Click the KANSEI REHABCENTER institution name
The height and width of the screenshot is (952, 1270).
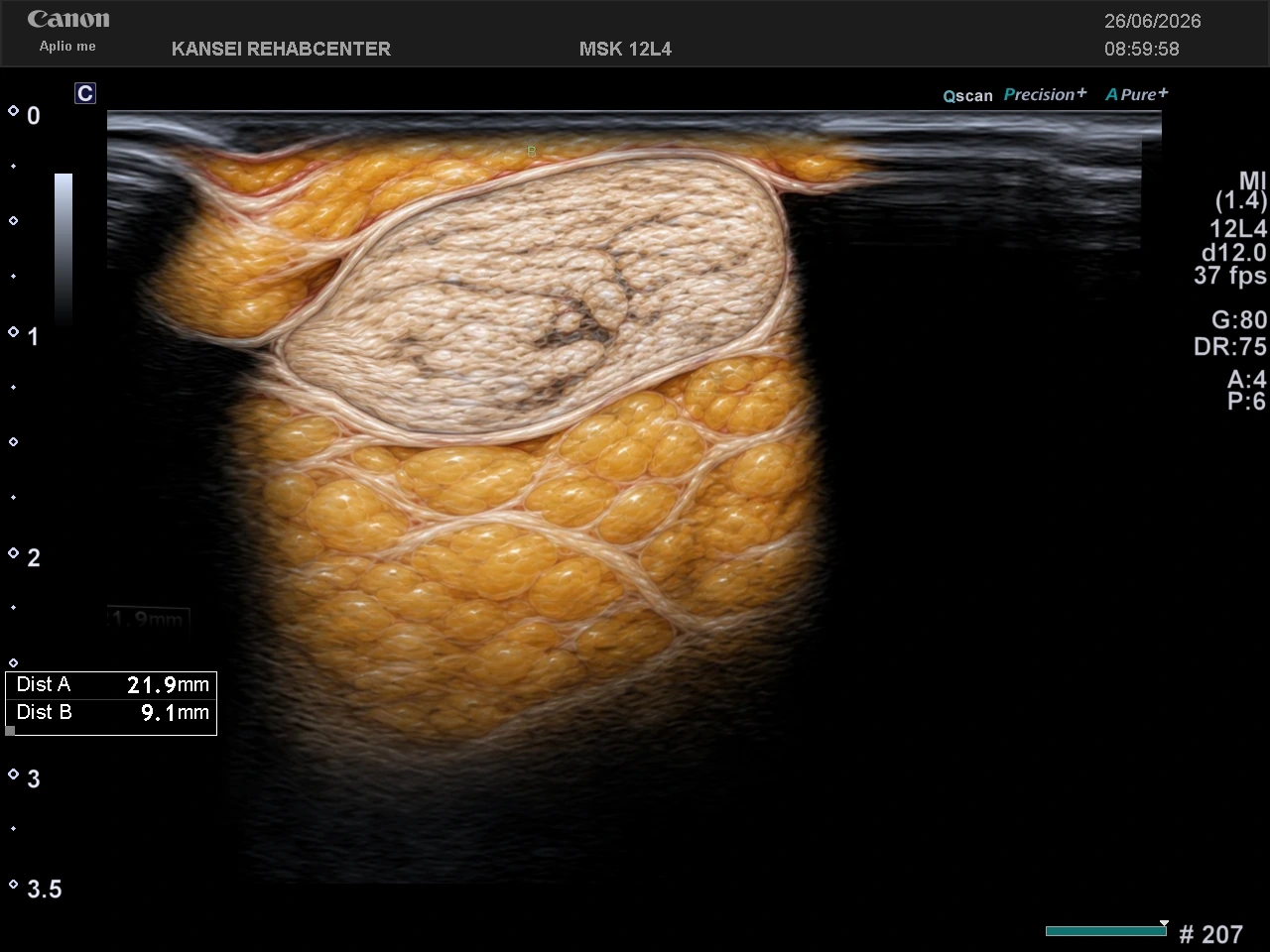[x=281, y=49]
